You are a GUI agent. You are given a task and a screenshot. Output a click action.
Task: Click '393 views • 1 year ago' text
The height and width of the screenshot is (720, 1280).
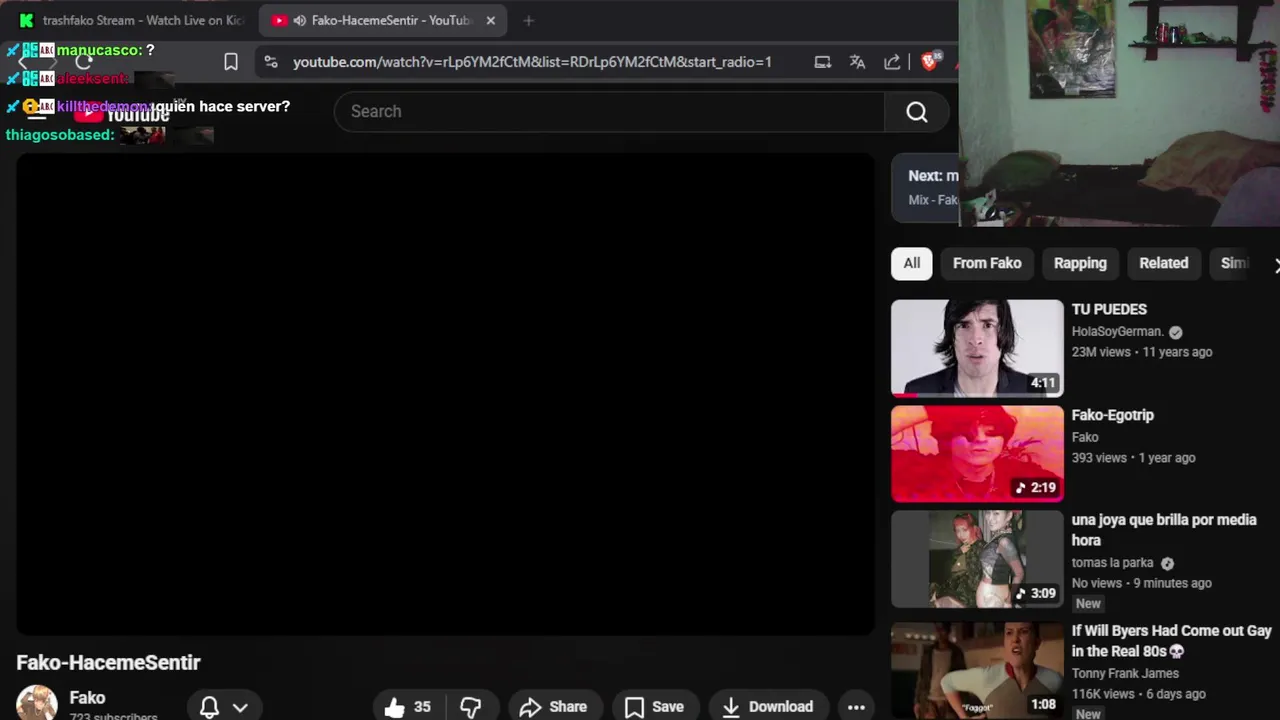coord(1133,458)
